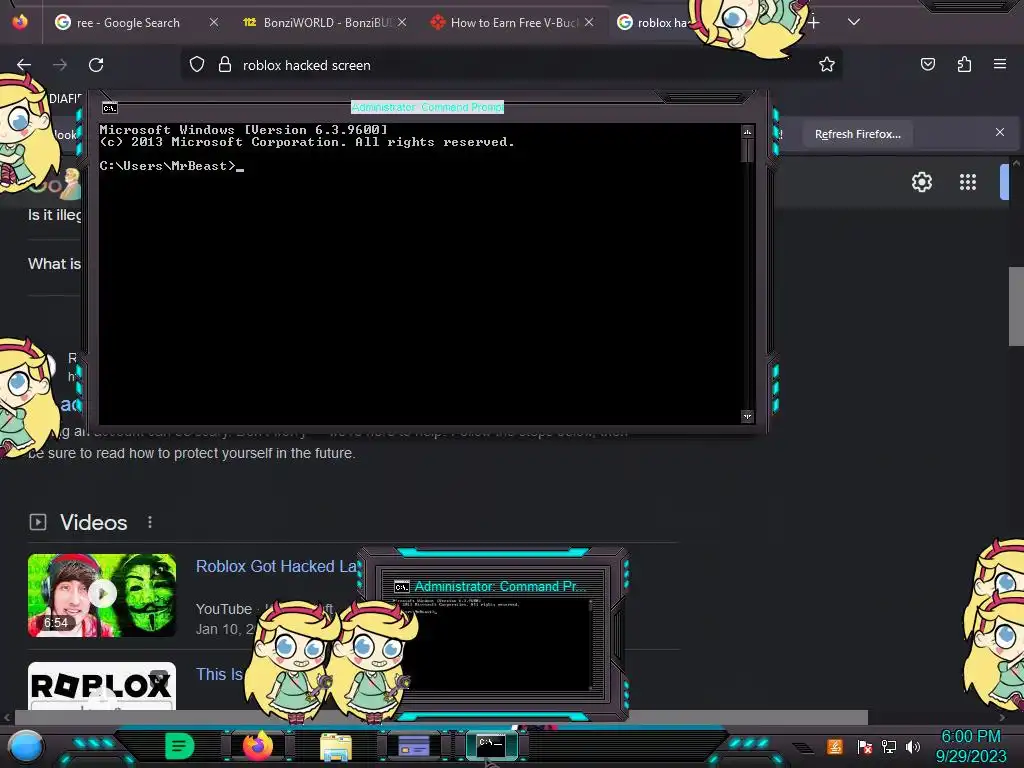Close the 'How to Earn Free V-Bucks' tab
This screenshot has width=1024, height=768.
click(x=589, y=22)
